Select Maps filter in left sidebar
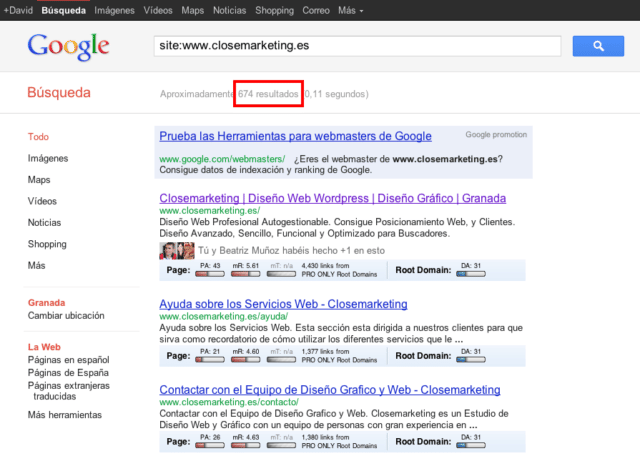The image size is (640, 461). pos(39,180)
